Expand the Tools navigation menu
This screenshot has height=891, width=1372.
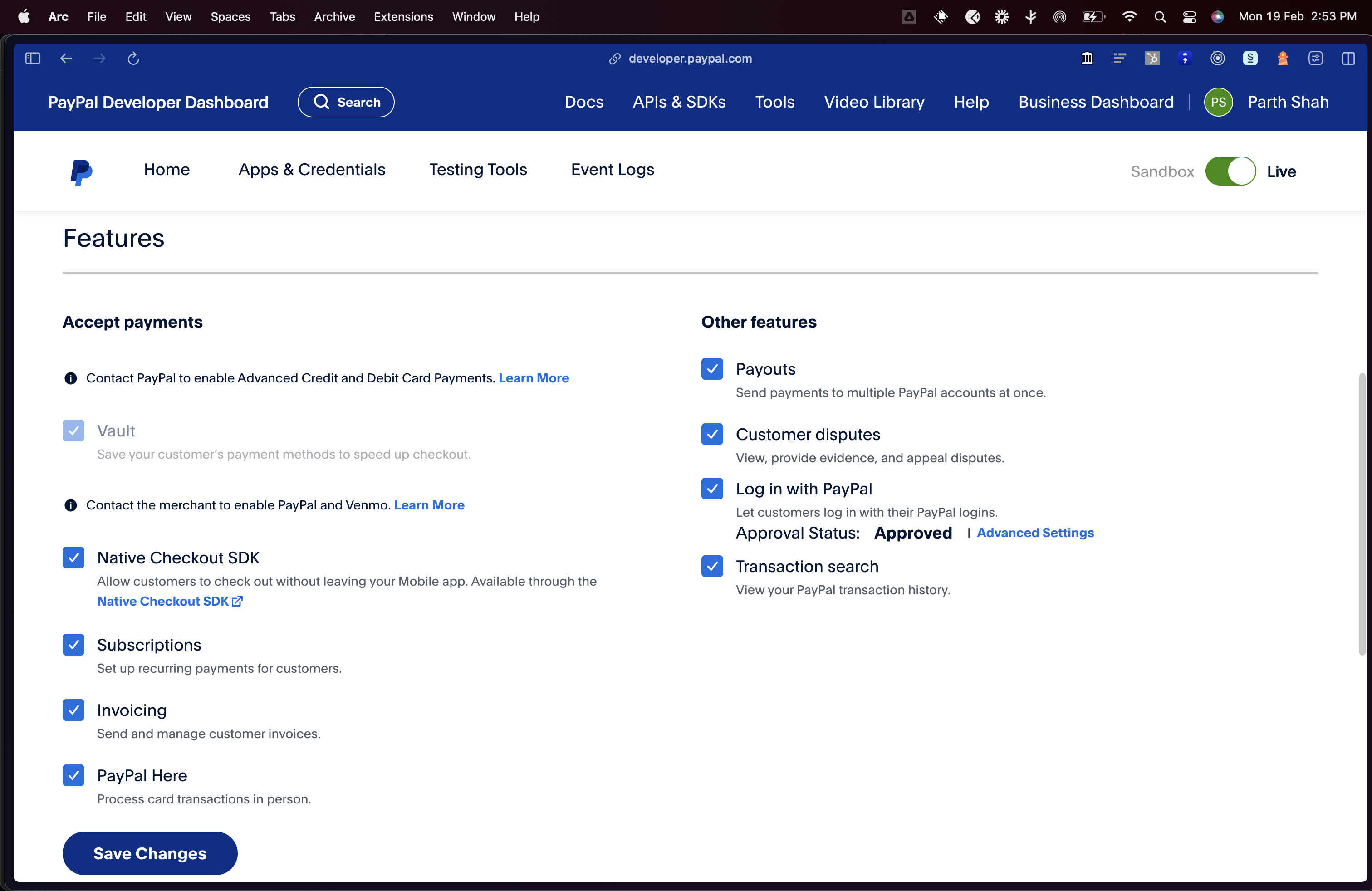[x=774, y=102]
